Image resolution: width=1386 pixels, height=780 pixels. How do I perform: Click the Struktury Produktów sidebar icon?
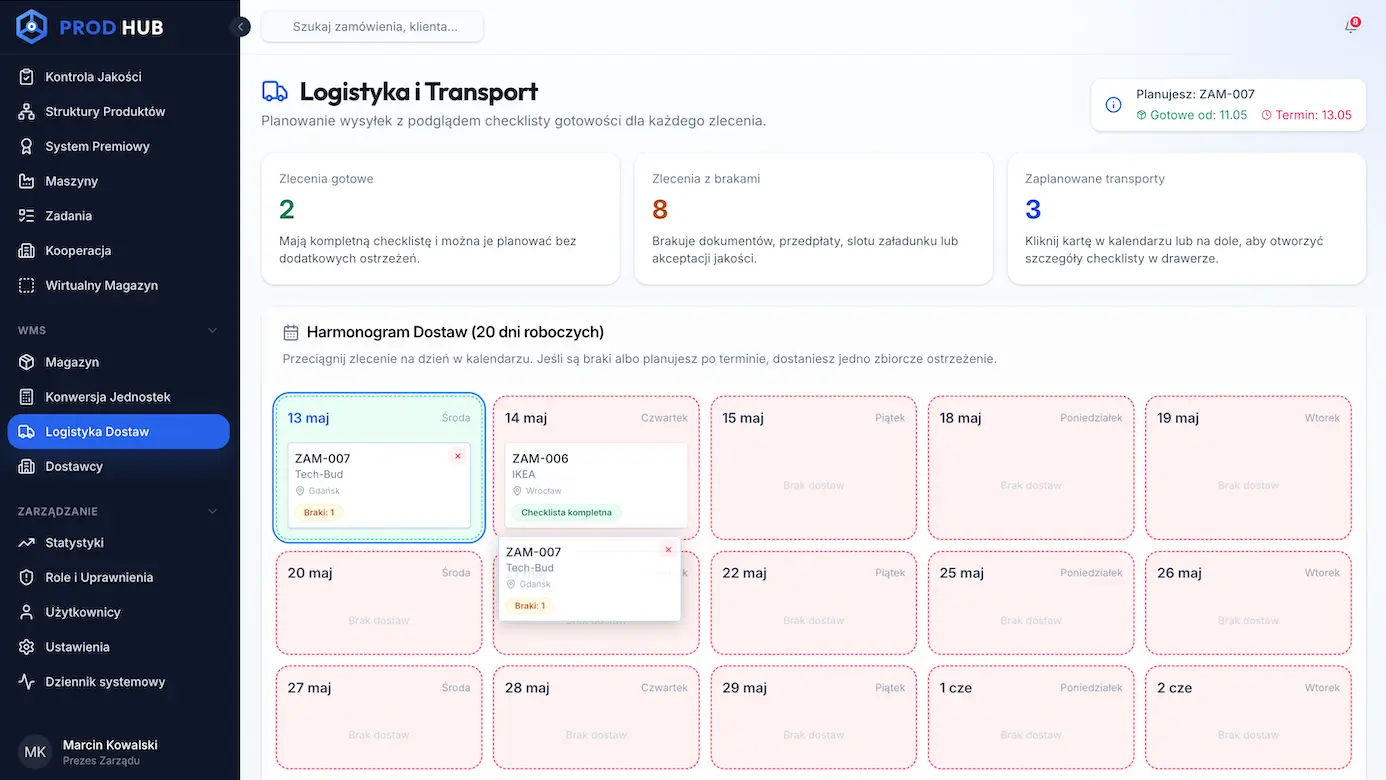(27, 112)
